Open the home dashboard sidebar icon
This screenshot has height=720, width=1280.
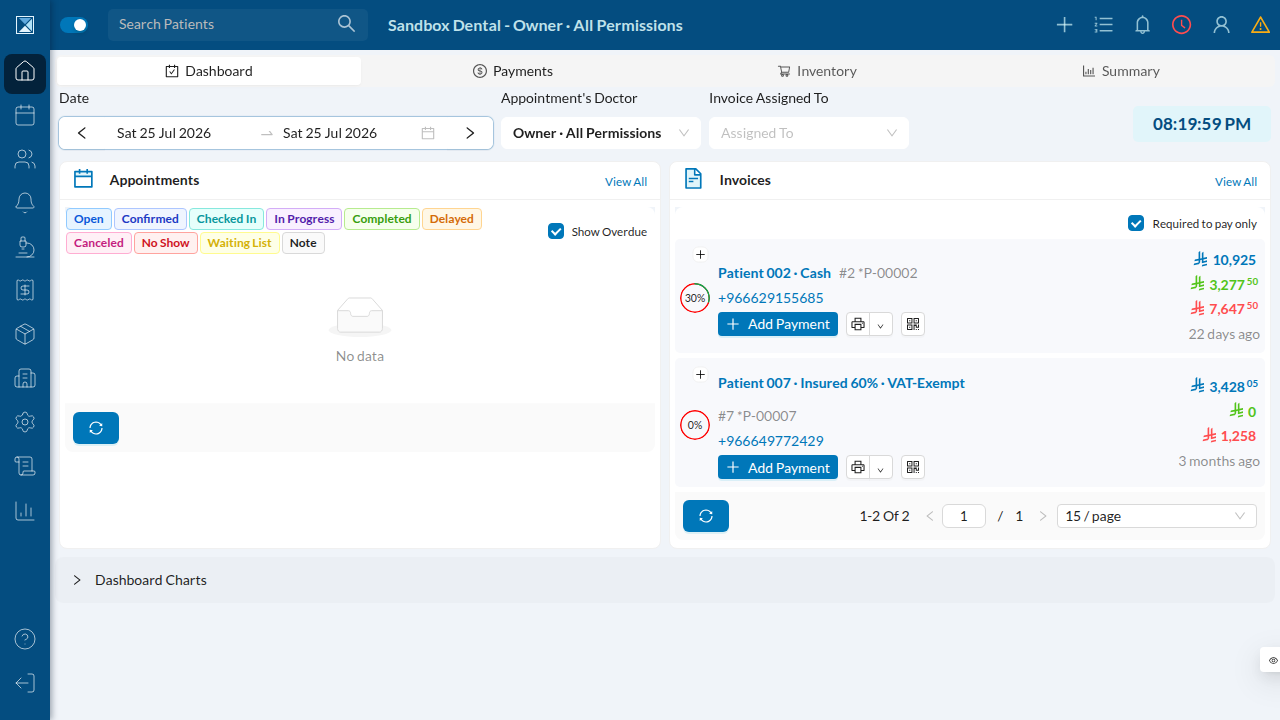click(x=25, y=73)
